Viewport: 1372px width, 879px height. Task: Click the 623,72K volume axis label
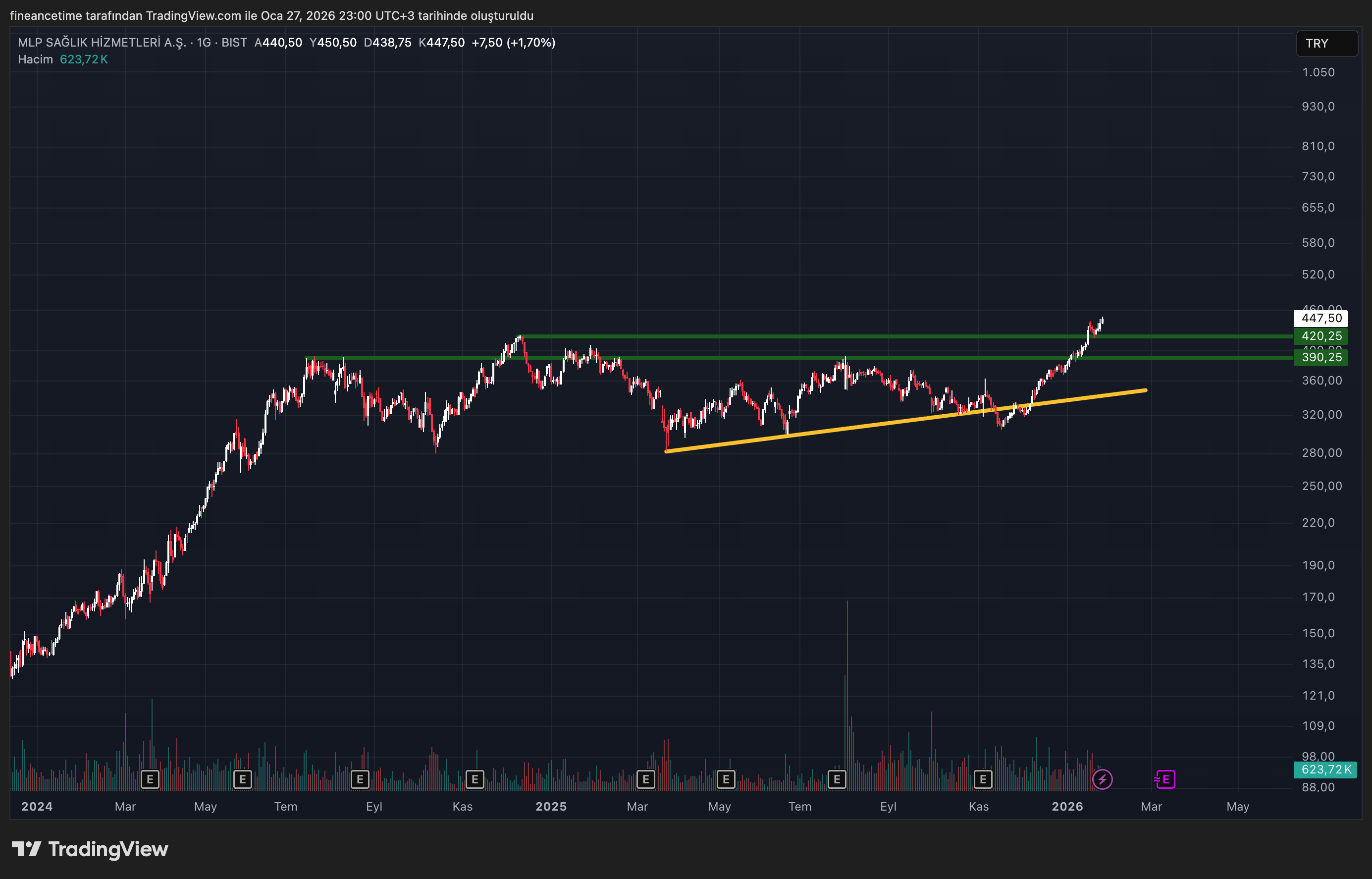1325,769
